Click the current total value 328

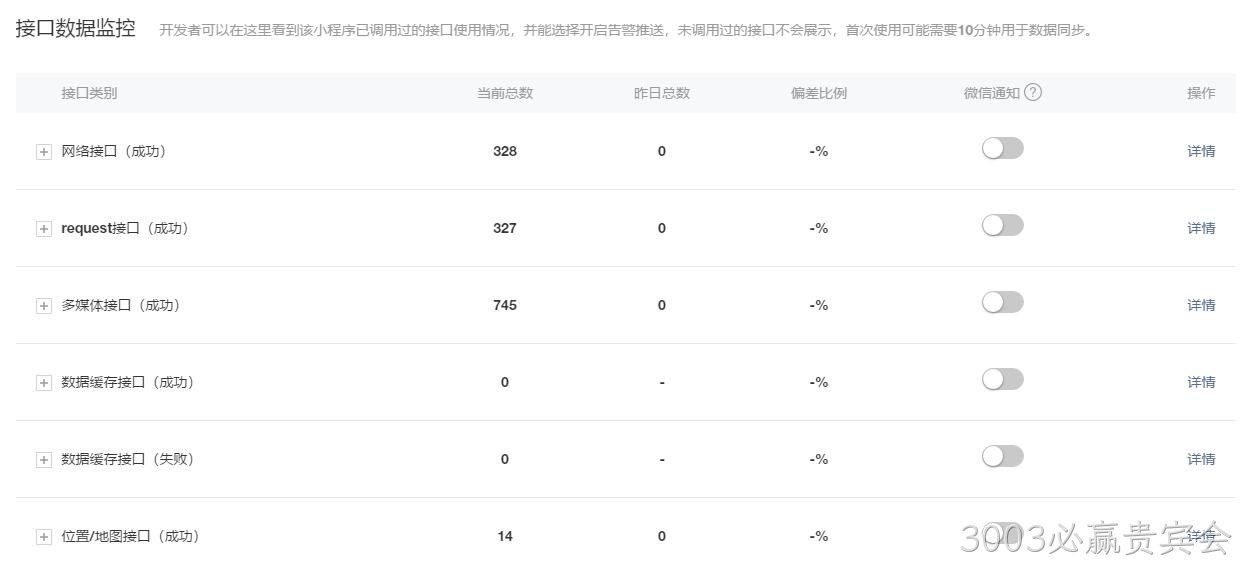[x=505, y=151]
